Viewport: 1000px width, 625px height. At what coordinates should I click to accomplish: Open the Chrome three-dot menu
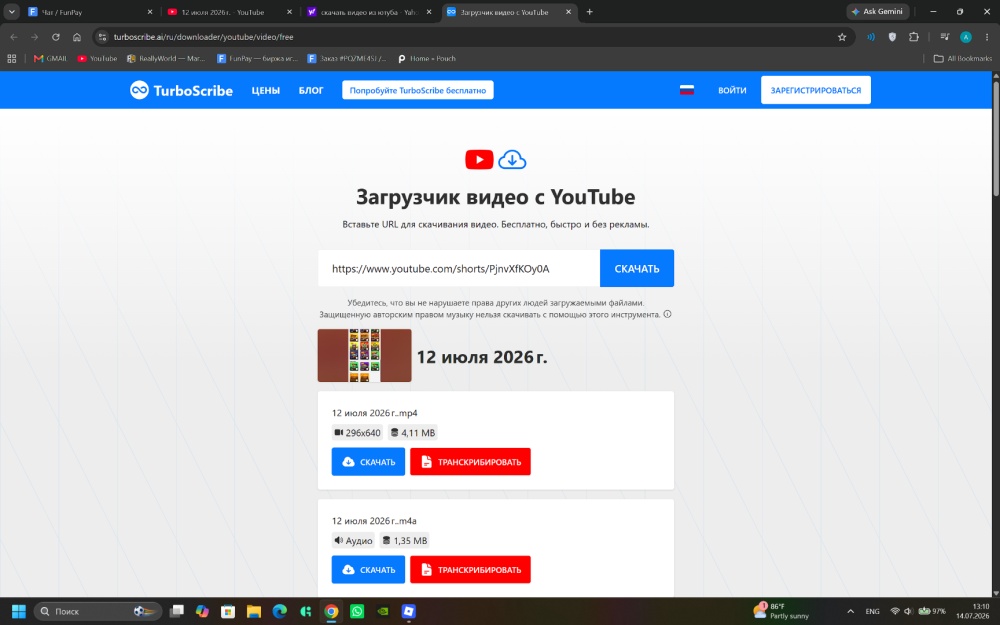[x=987, y=37]
